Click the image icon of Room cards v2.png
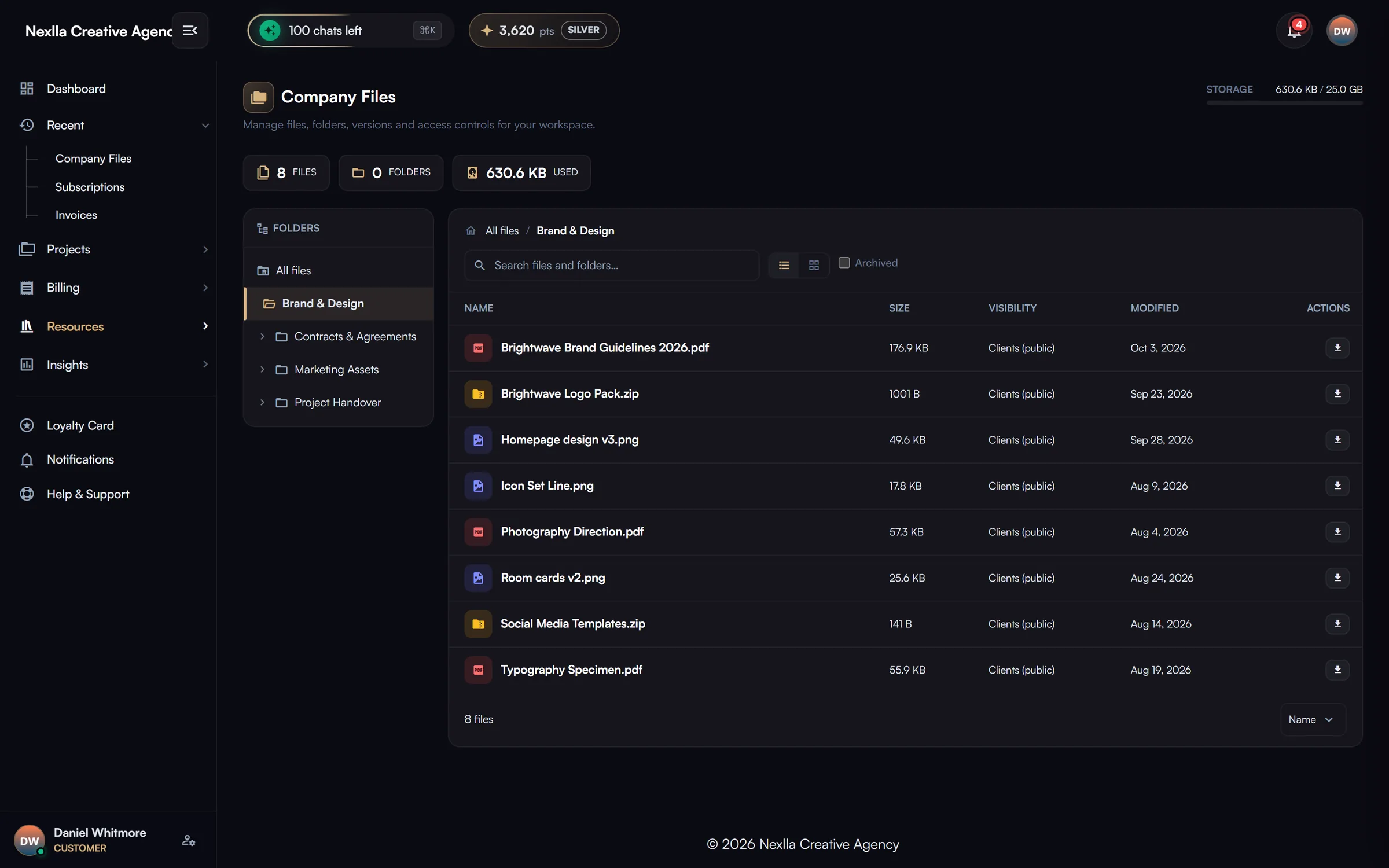1389x868 pixels. coord(478,578)
